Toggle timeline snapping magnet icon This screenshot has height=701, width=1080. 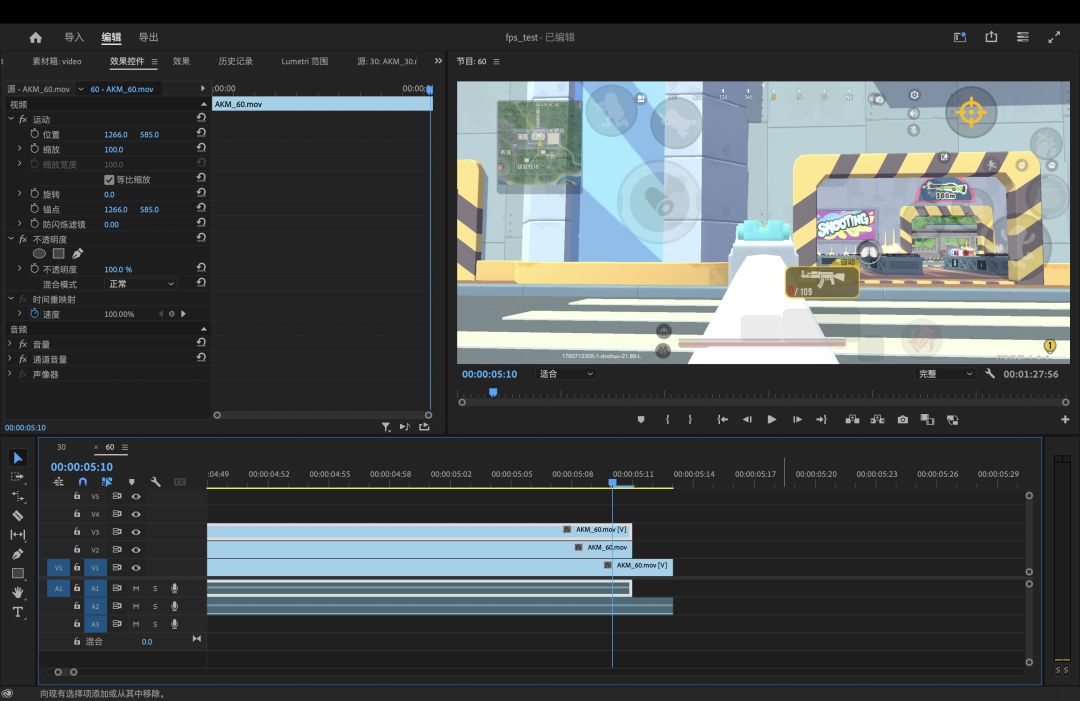point(83,482)
